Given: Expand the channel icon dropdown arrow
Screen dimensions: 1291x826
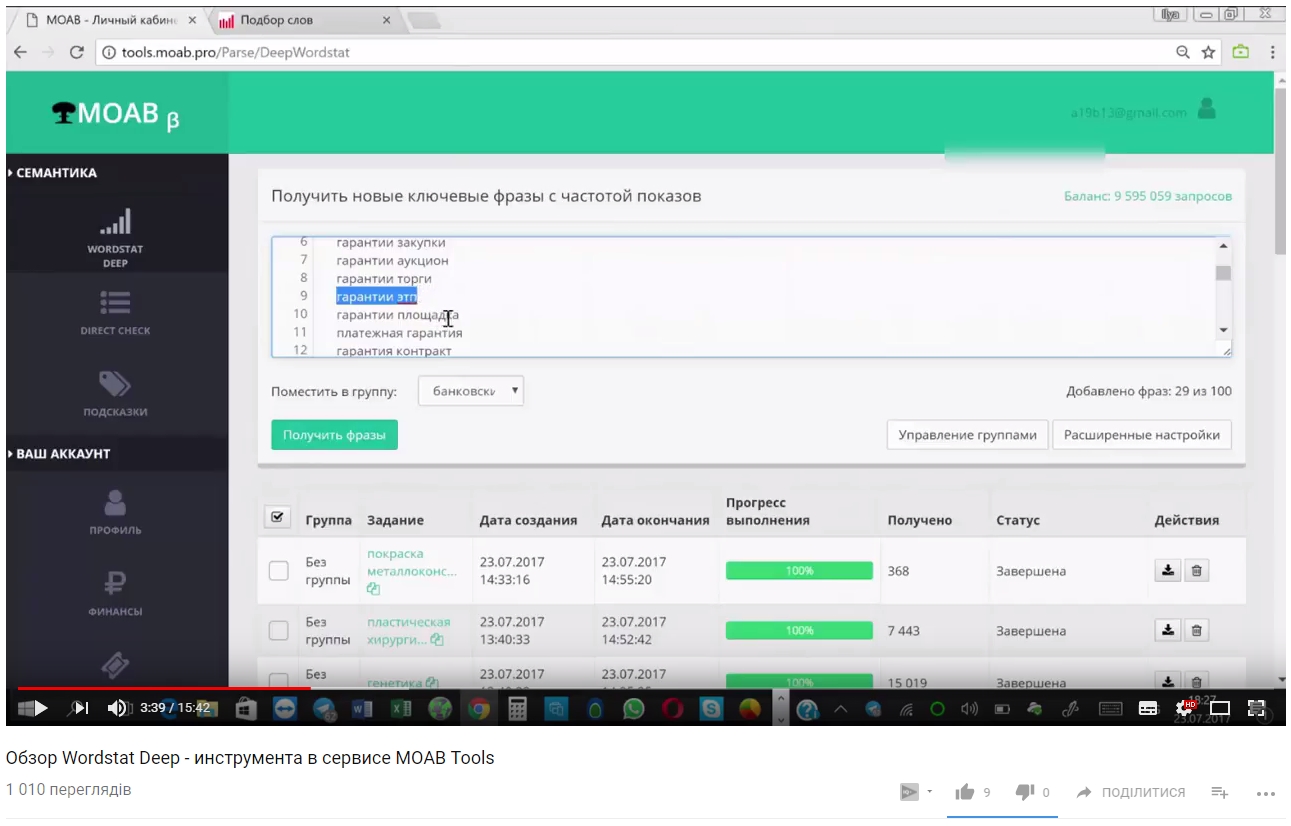Looking at the screenshot, I should coord(930,792).
